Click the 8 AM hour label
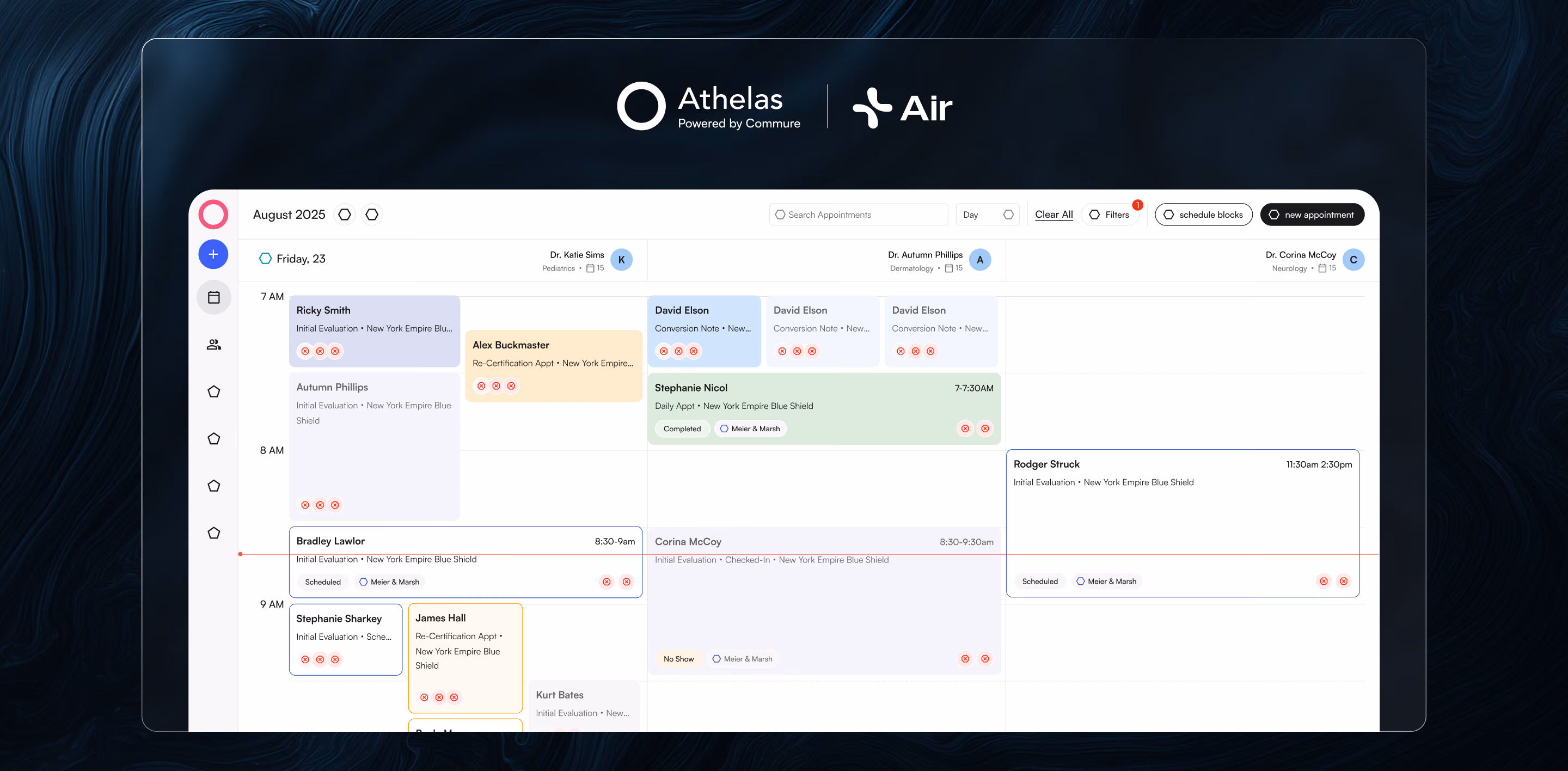Image resolution: width=1568 pixels, height=771 pixels. point(272,450)
